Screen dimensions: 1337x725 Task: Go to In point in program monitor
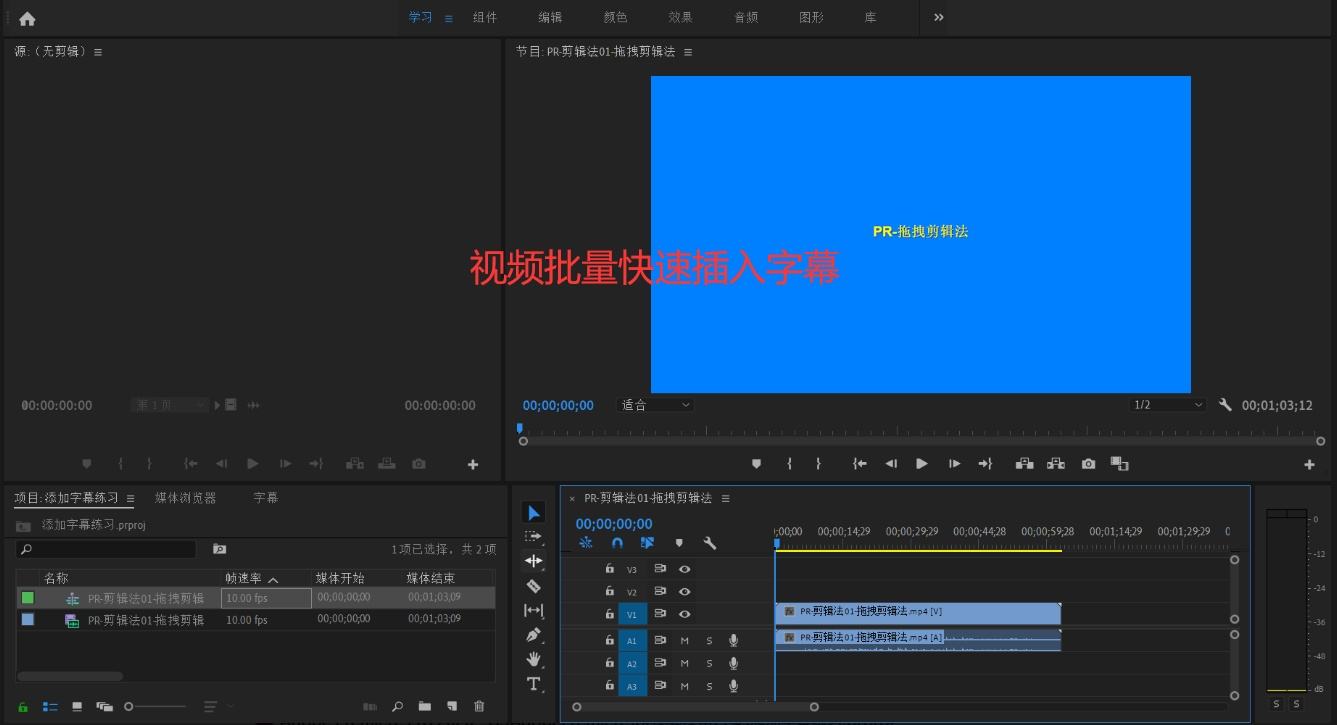tap(859, 464)
